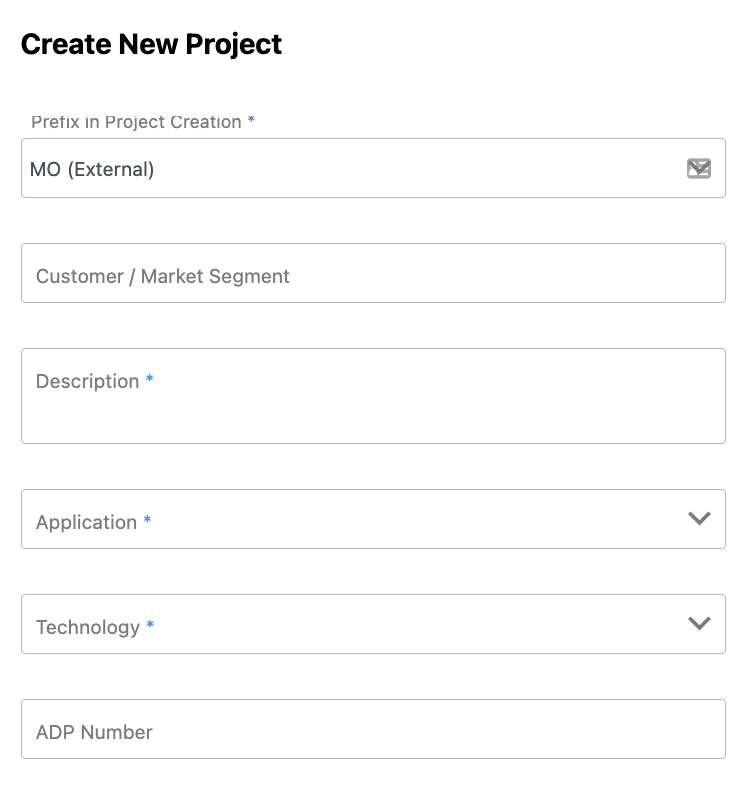Click the chevron icon in the Application field

pos(699,518)
